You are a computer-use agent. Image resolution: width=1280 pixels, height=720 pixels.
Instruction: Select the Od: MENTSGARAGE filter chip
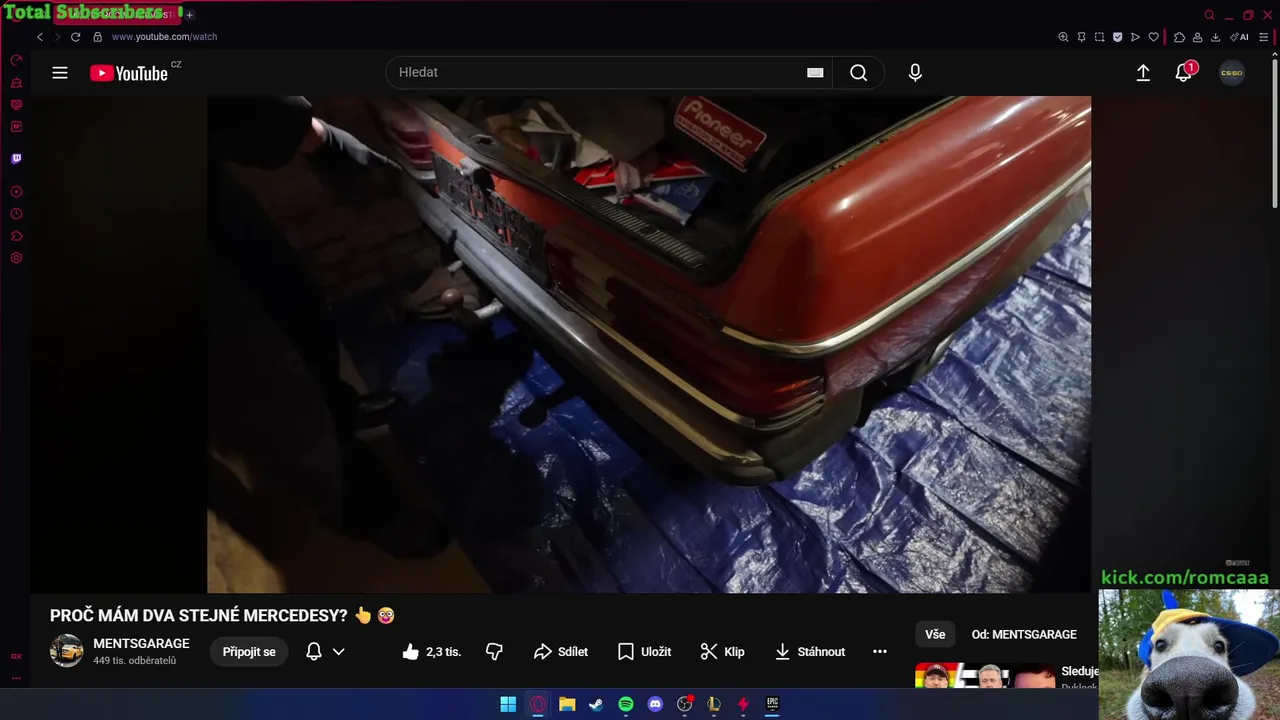click(1024, 634)
